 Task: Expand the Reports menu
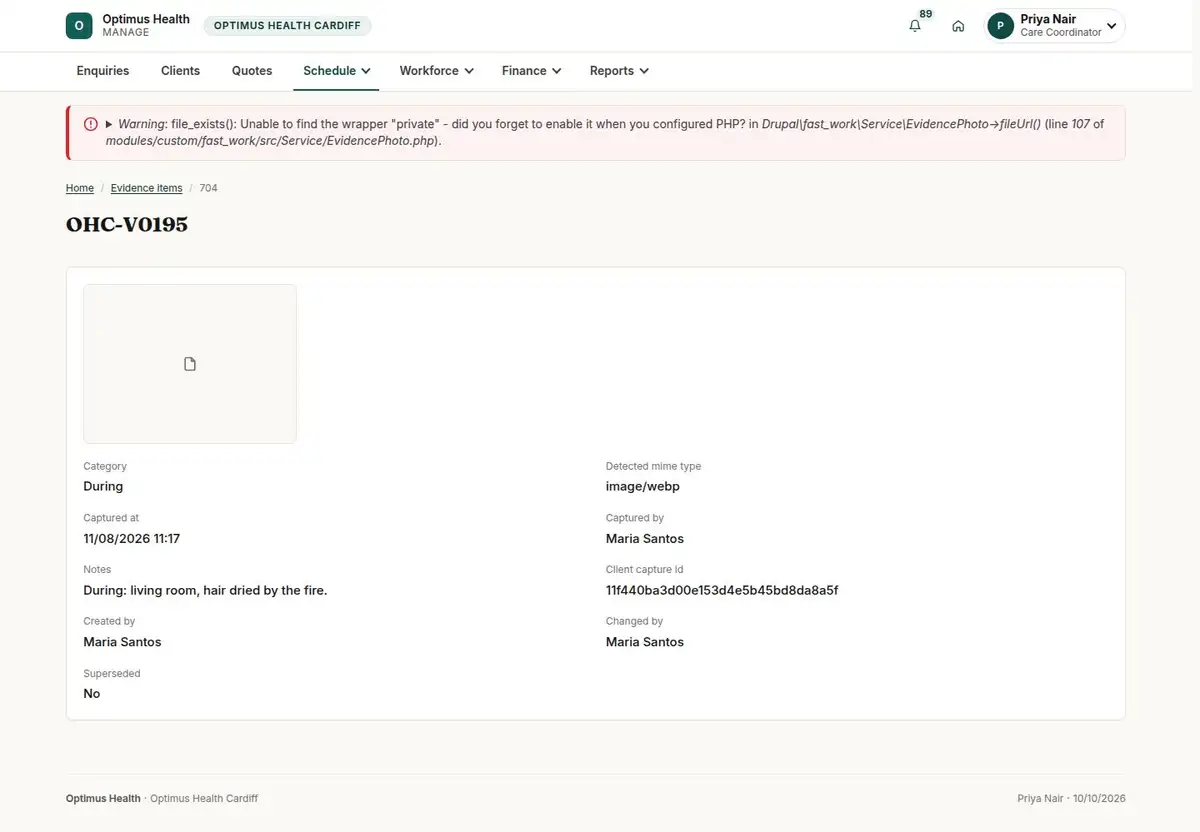619,71
